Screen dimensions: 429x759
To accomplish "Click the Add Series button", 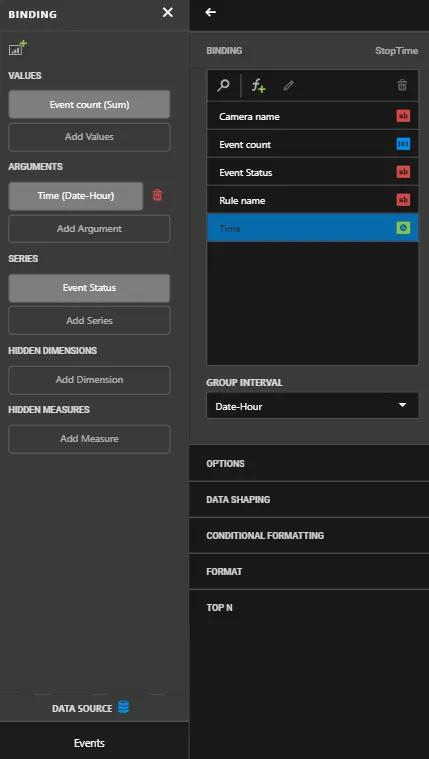I will click(89, 320).
